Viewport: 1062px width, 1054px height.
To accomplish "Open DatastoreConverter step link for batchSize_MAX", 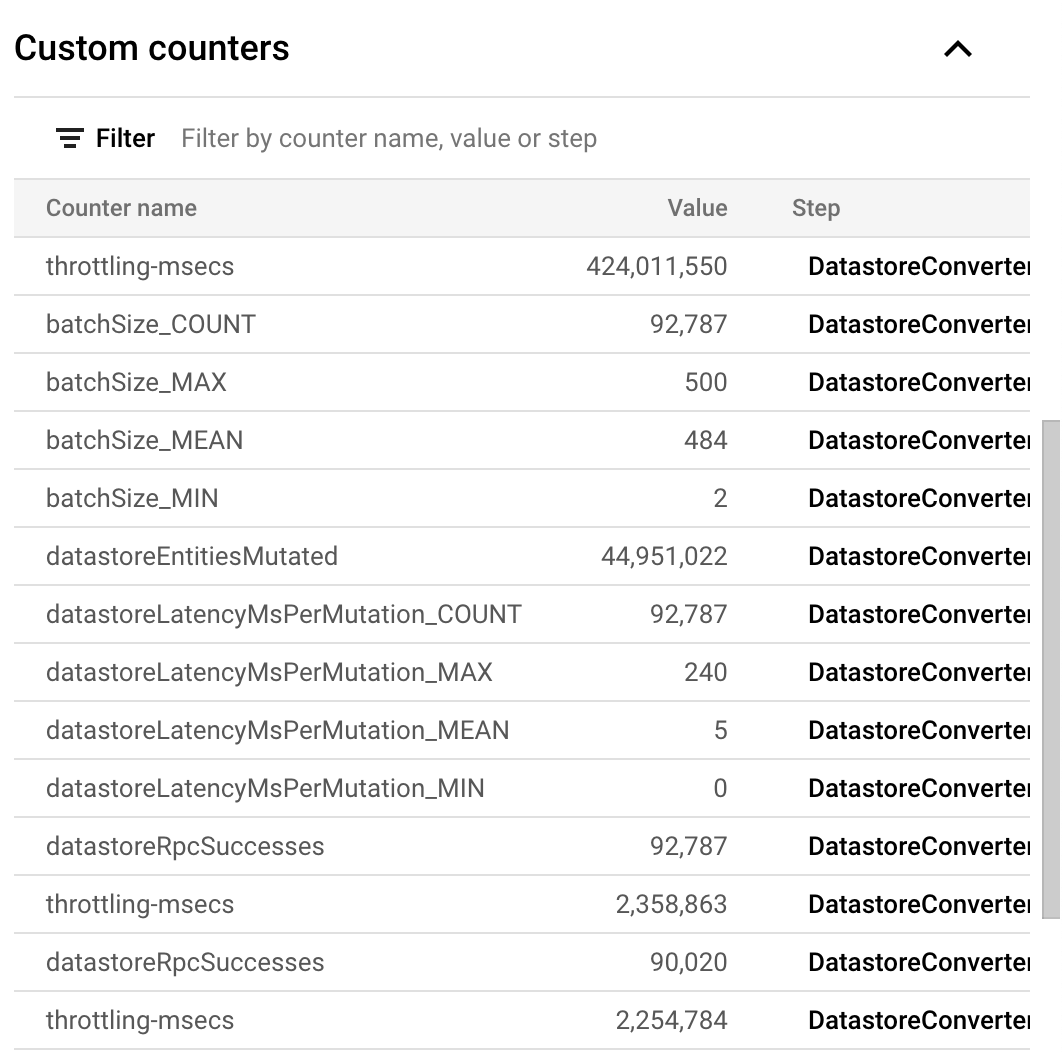I will tap(918, 382).
